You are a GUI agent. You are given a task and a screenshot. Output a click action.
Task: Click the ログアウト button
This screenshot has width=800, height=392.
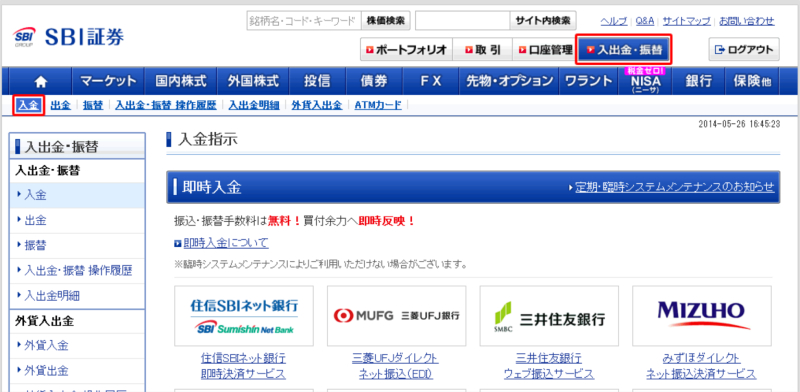pos(744,50)
